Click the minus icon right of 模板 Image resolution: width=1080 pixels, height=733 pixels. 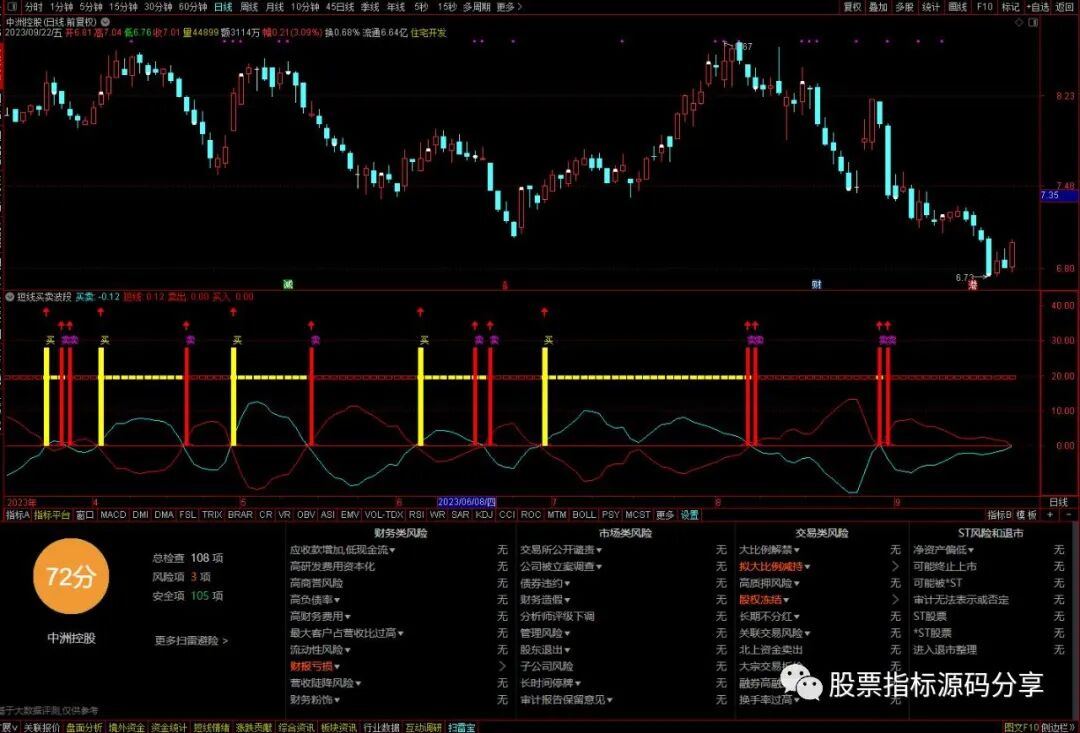coord(1068,515)
